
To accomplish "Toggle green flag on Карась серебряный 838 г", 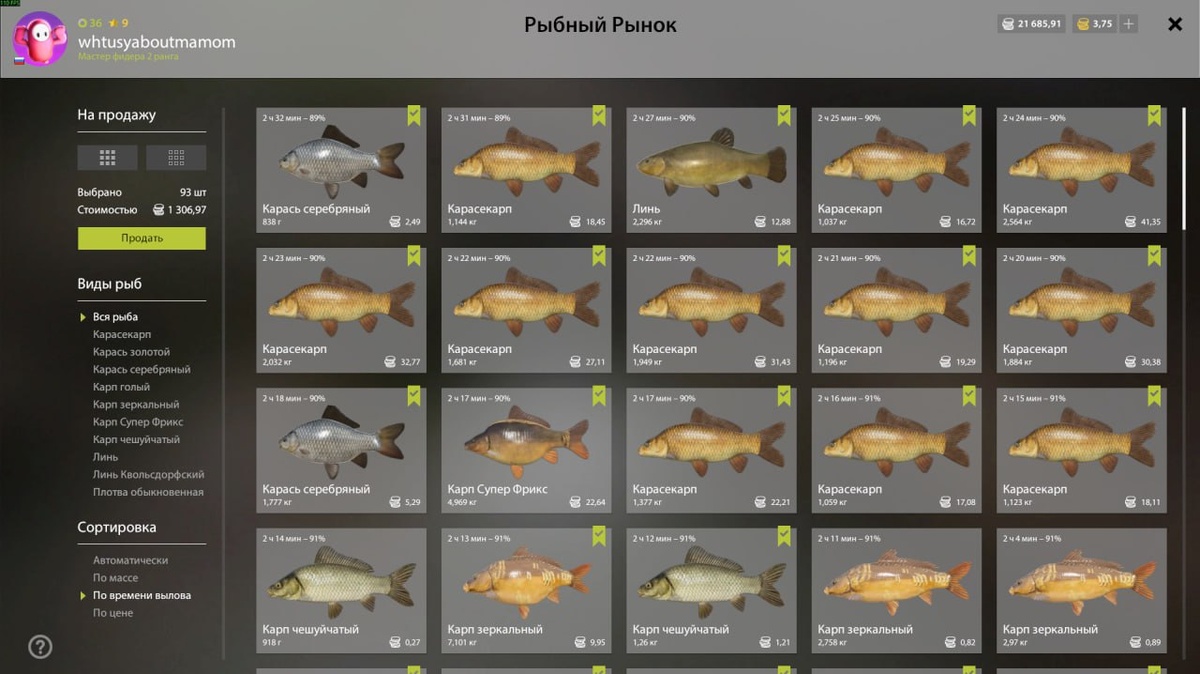I will click(413, 116).
